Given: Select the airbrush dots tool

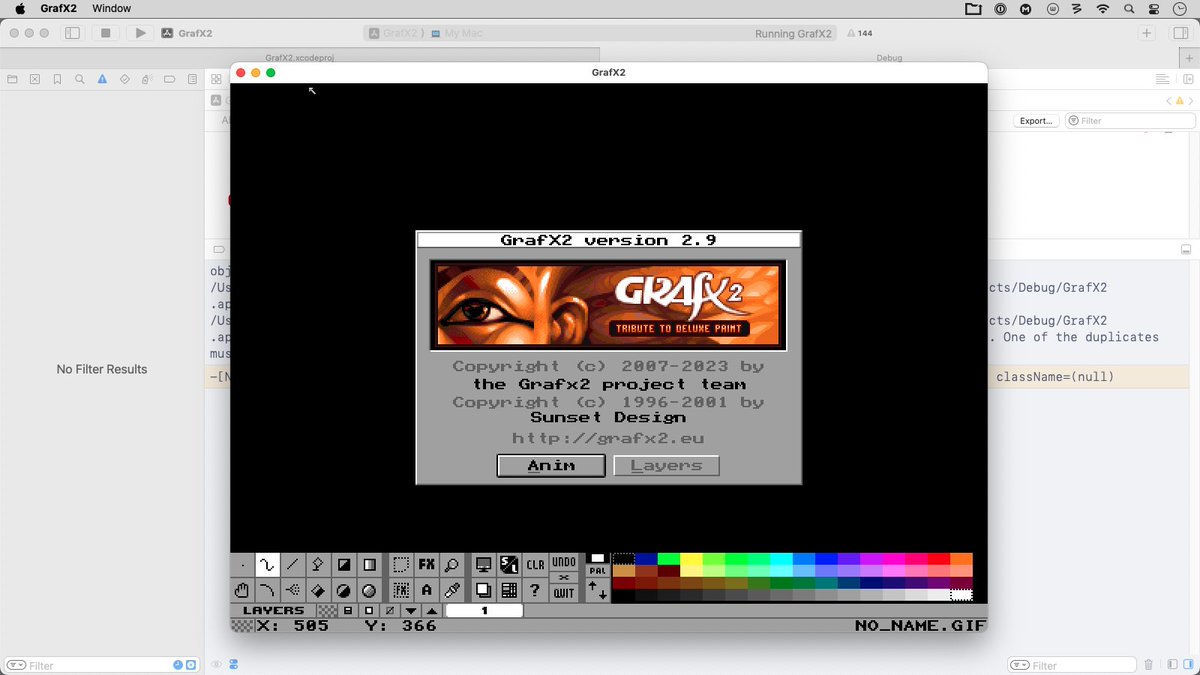Looking at the screenshot, I should [292, 590].
